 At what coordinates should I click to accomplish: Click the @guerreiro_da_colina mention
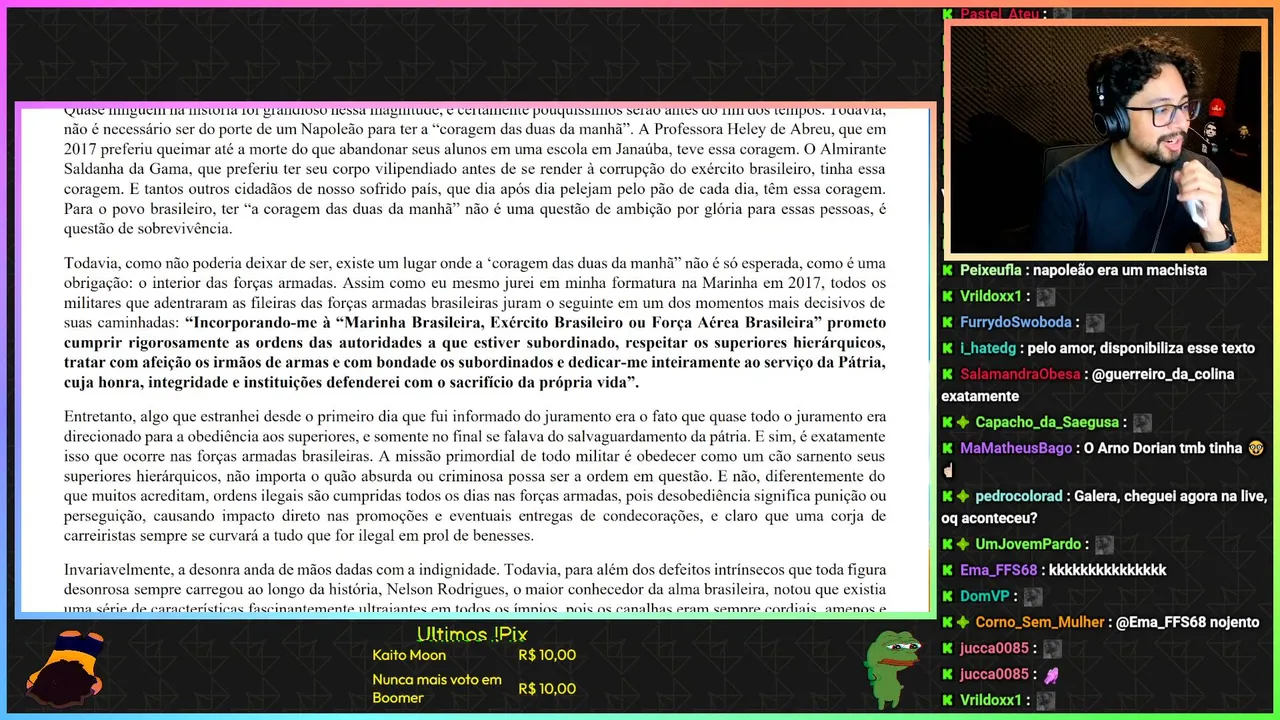(1163, 375)
